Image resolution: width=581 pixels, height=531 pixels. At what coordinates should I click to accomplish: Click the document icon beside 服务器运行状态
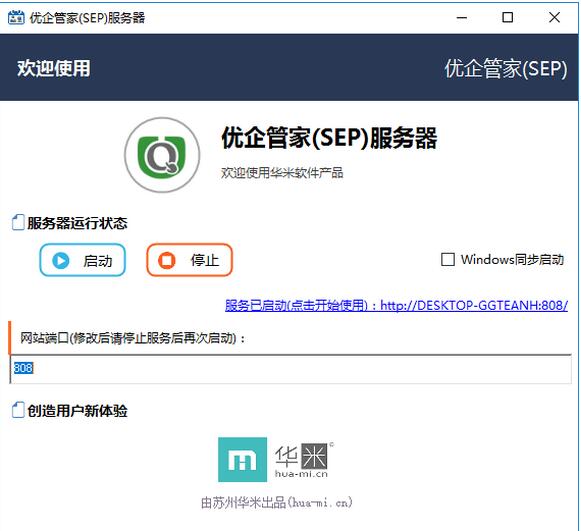(18, 223)
